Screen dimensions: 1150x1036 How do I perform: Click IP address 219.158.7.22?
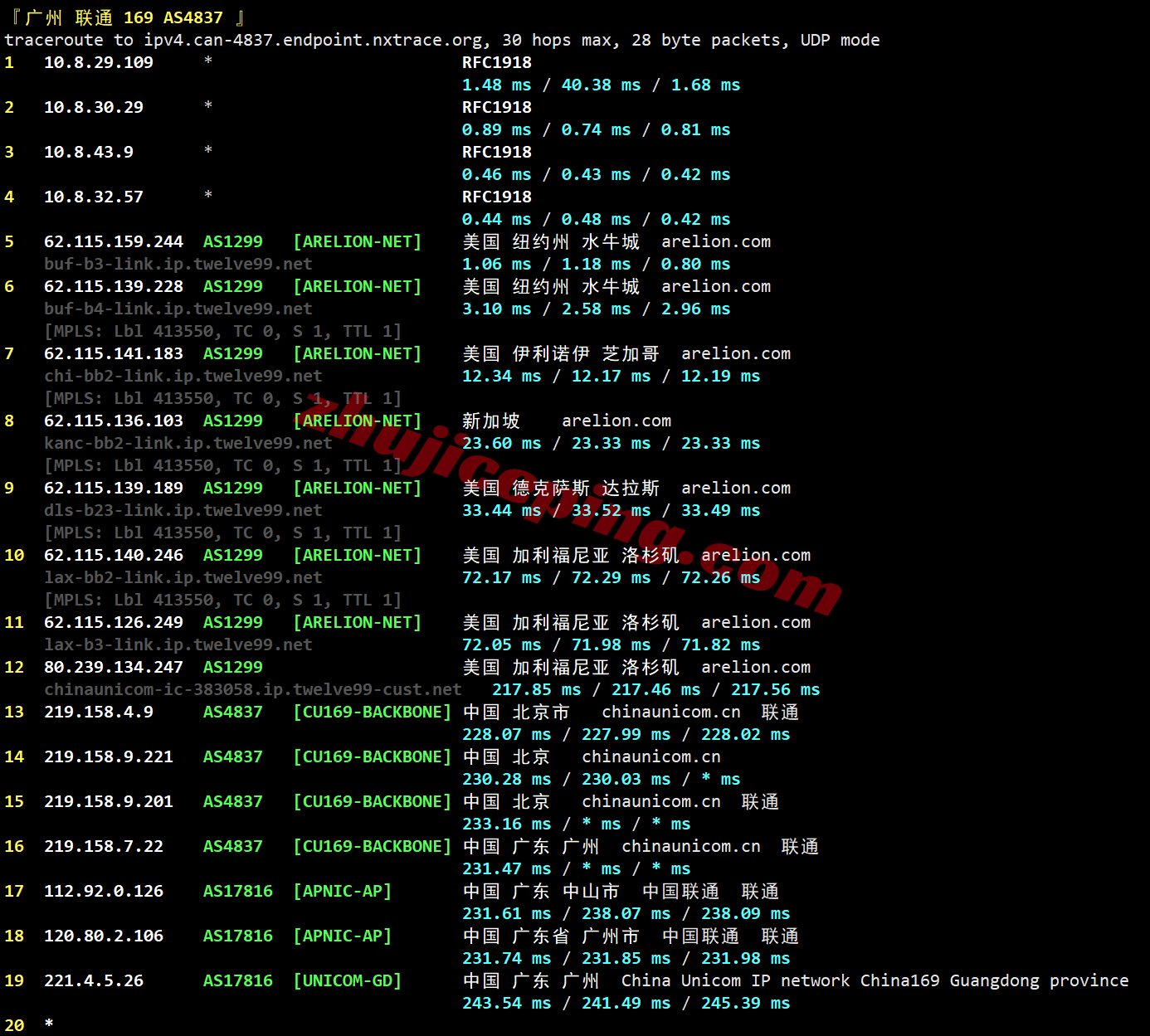click(104, 846)
